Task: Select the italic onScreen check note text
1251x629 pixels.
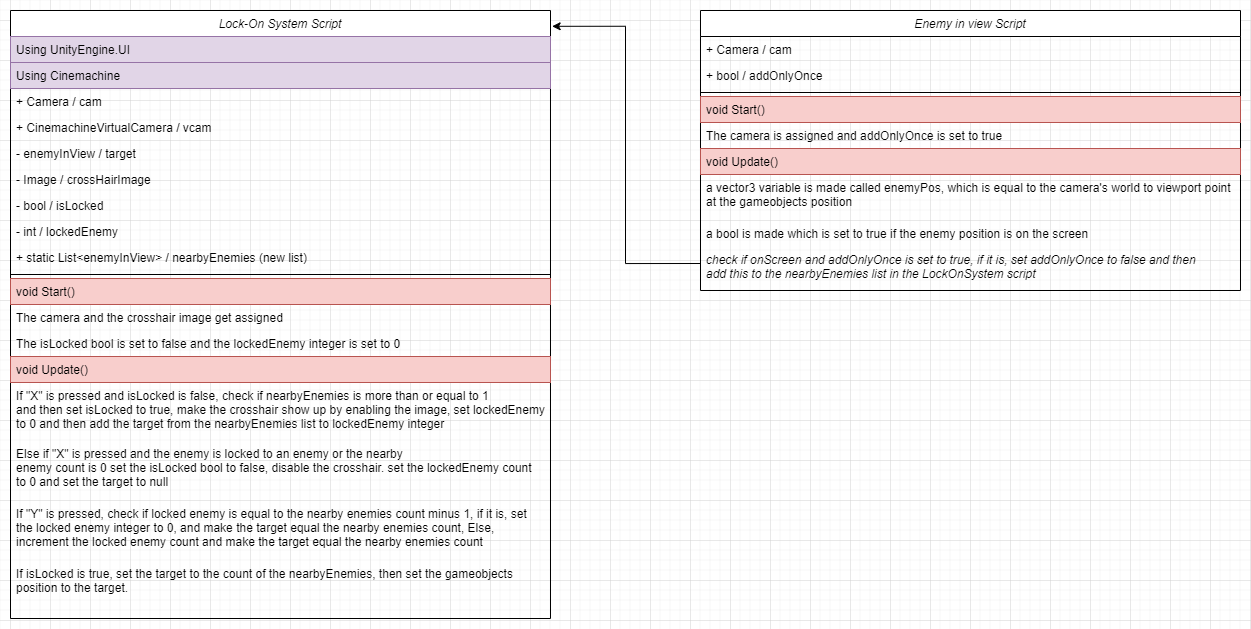Action: coord(970,266)
